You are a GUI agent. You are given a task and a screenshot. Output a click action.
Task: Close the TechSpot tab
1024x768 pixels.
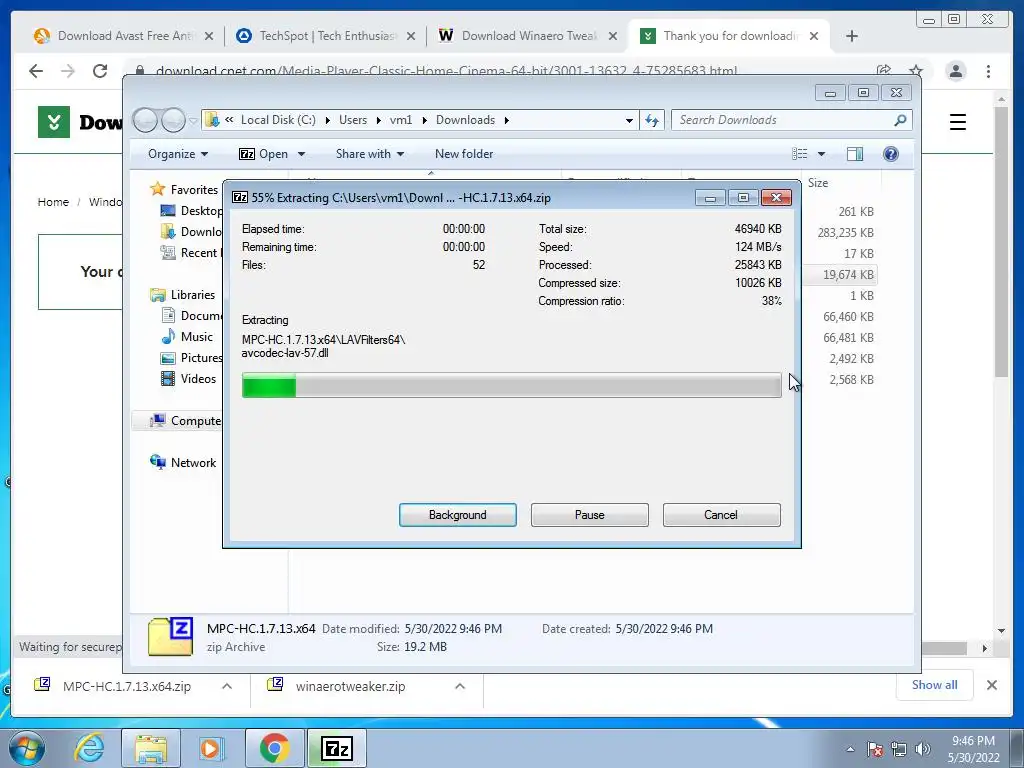click(411, 37)
